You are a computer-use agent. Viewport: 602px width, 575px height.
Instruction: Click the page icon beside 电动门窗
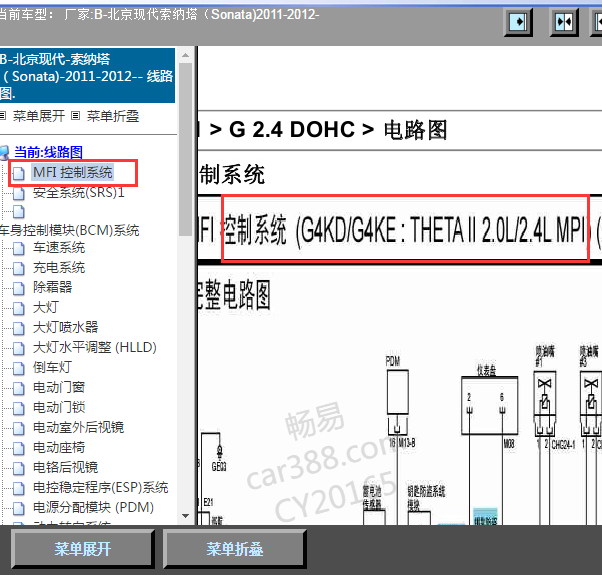click(18, 388)
